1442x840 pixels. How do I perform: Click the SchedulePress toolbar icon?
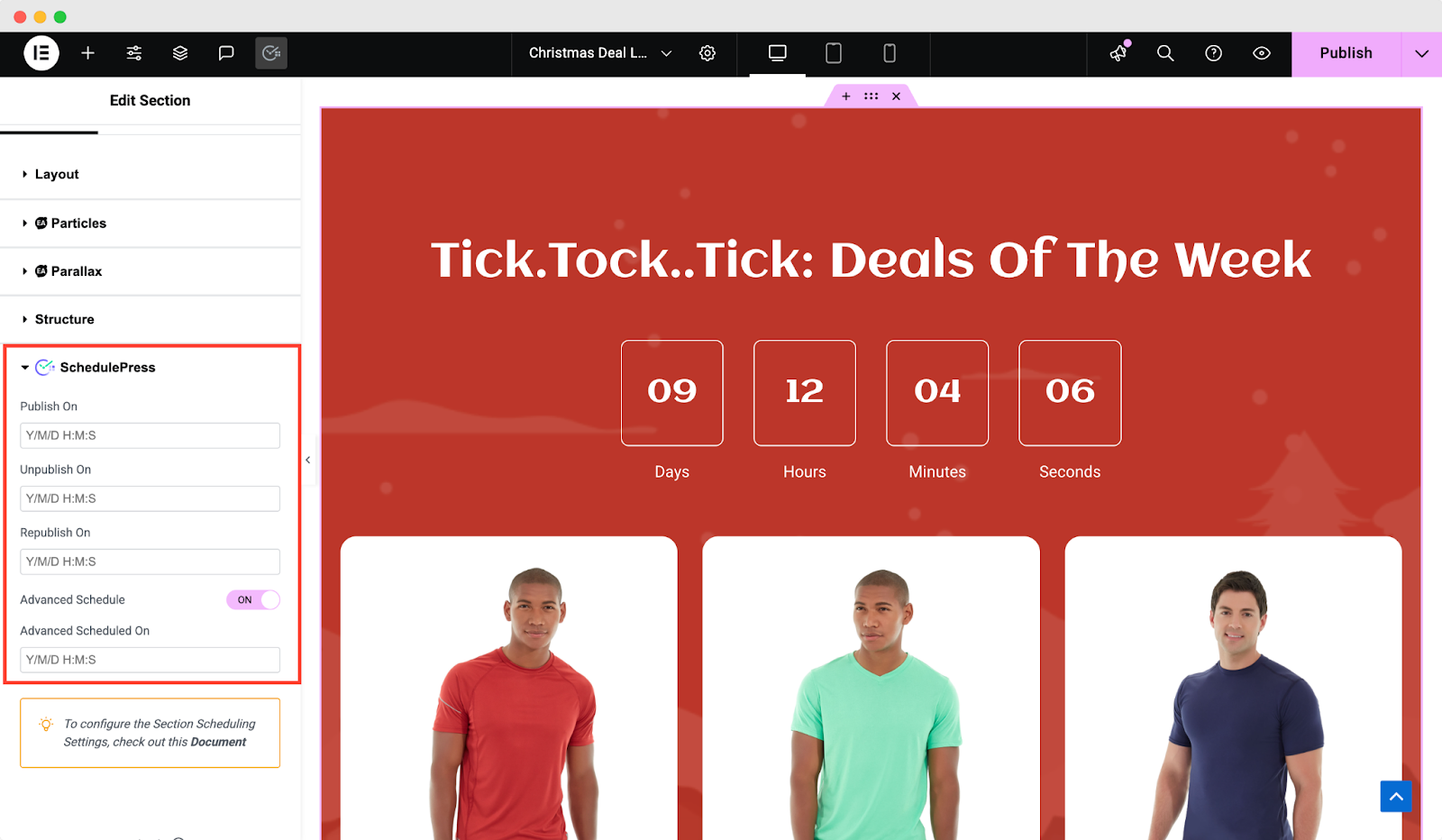[x=271, y=53]
